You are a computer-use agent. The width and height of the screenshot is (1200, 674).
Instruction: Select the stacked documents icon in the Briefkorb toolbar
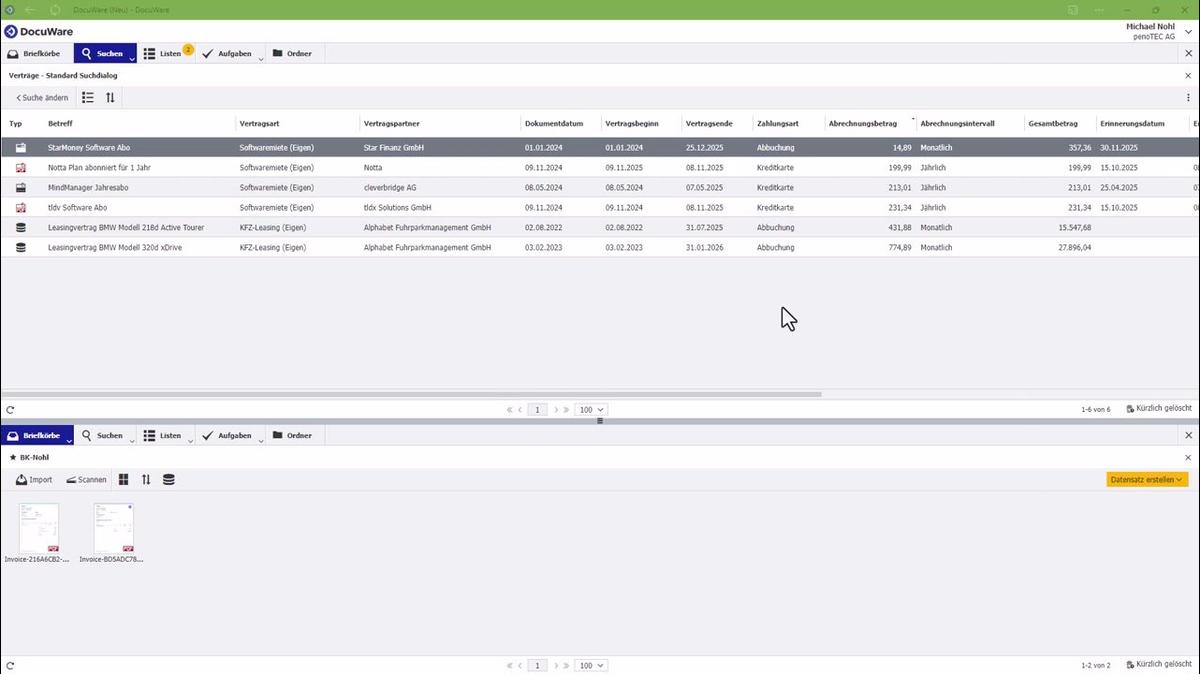(x=168, y=479)
